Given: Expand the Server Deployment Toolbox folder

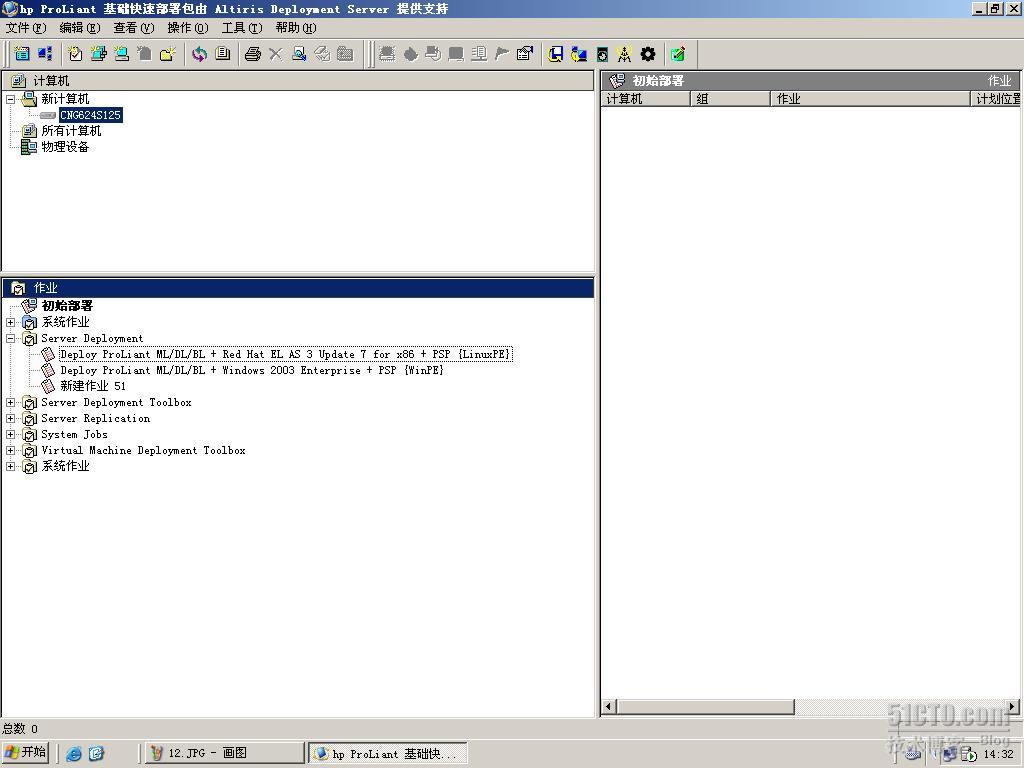Looking at the screenshot, I should tap(10, 402).
